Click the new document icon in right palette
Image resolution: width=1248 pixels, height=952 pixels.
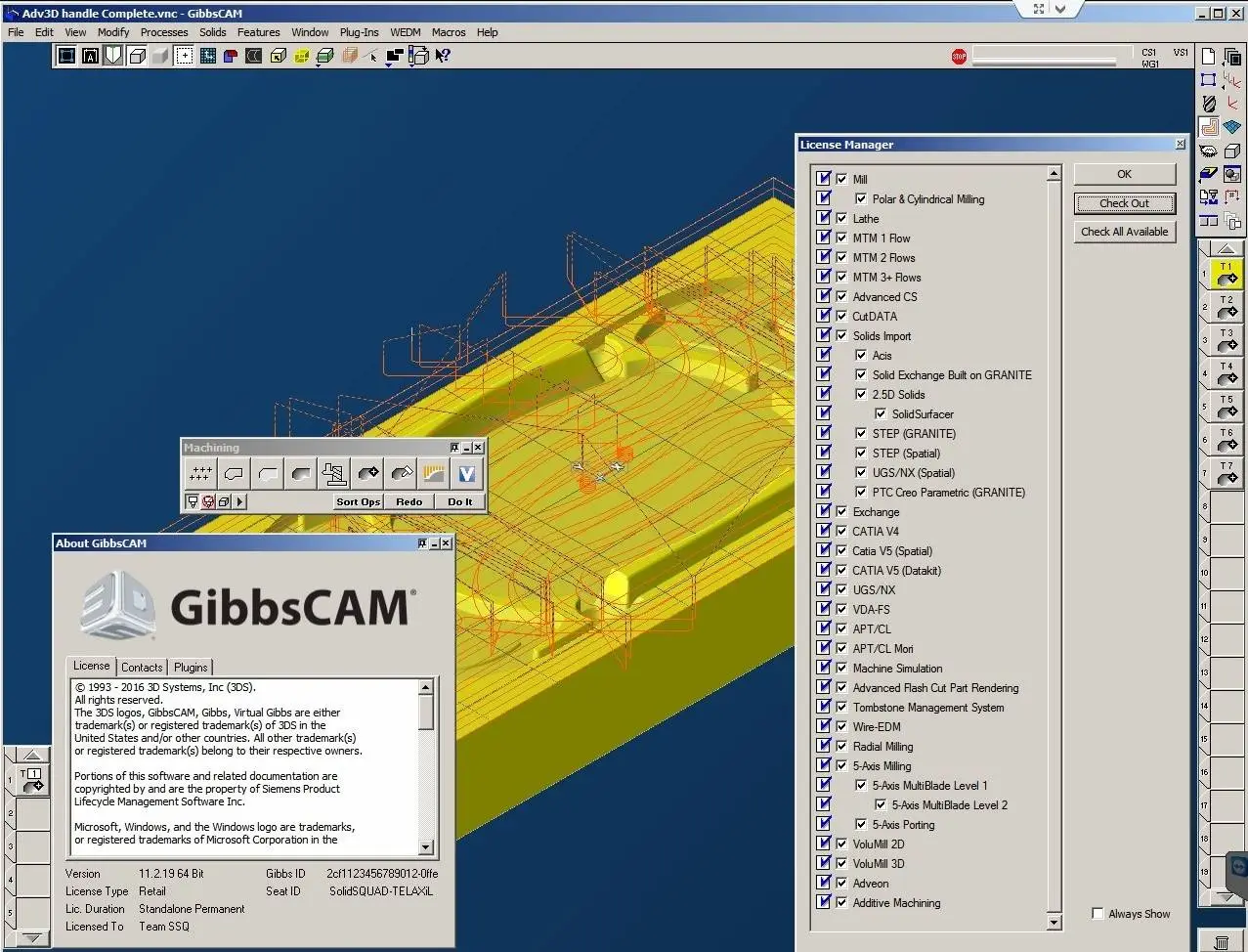coord(1208,56)
